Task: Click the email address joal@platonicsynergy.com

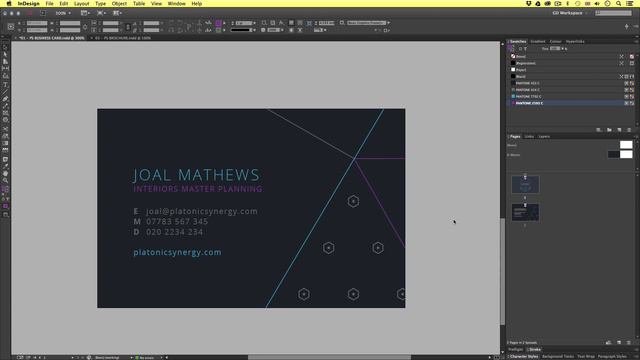Action: (202, 211)
